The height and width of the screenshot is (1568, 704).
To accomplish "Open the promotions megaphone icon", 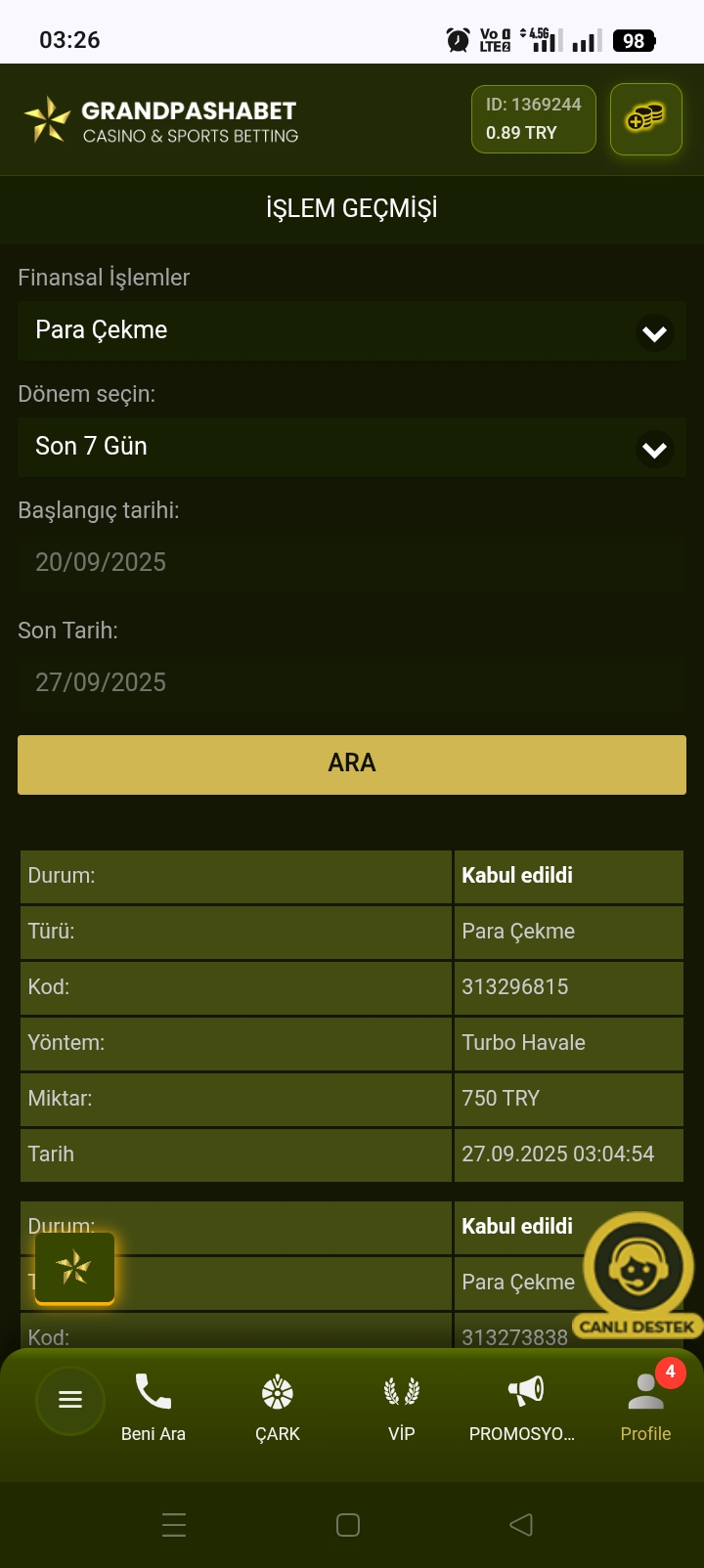I will coord(525,1390).
